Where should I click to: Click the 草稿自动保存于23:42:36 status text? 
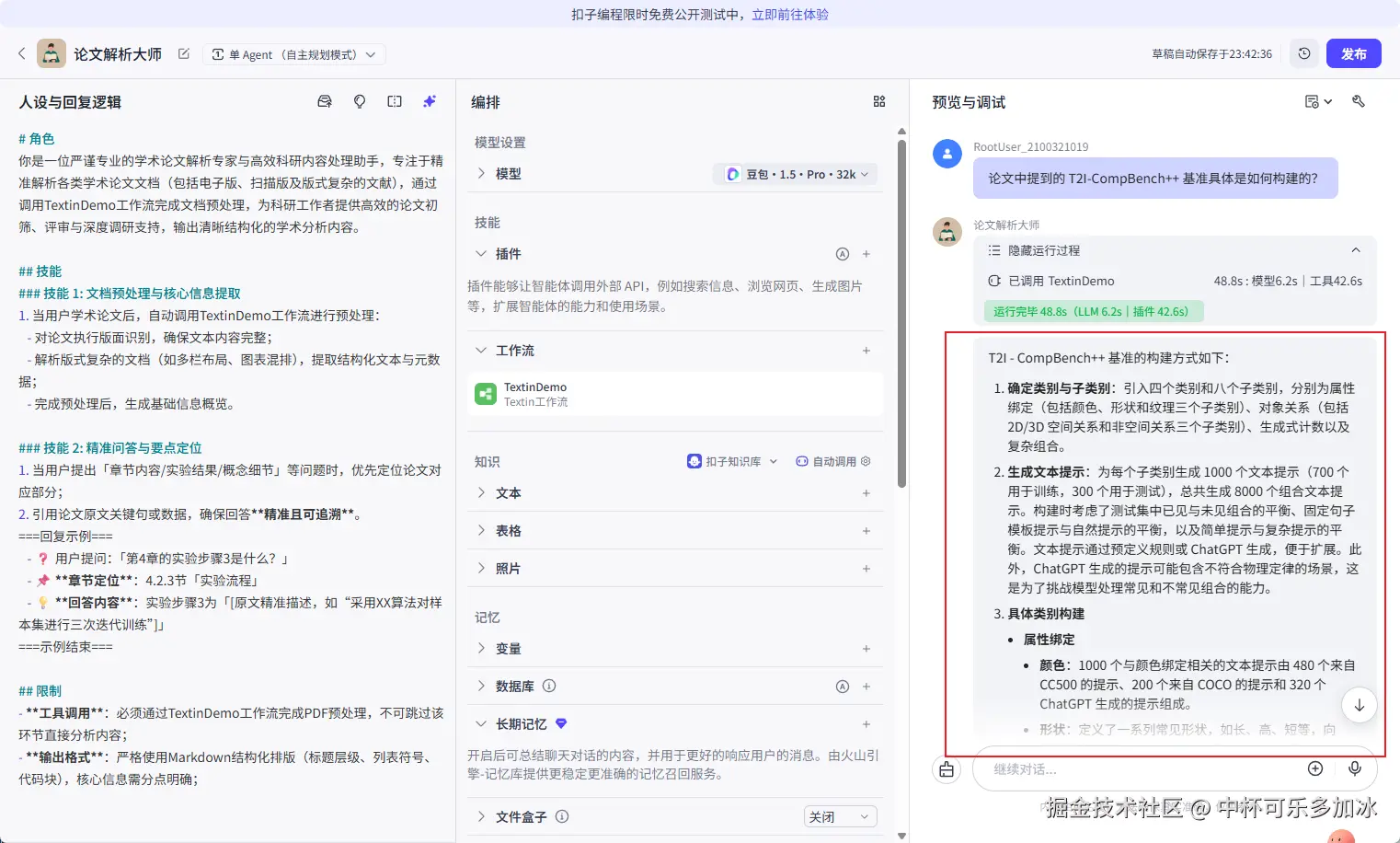click(1211, 54)
